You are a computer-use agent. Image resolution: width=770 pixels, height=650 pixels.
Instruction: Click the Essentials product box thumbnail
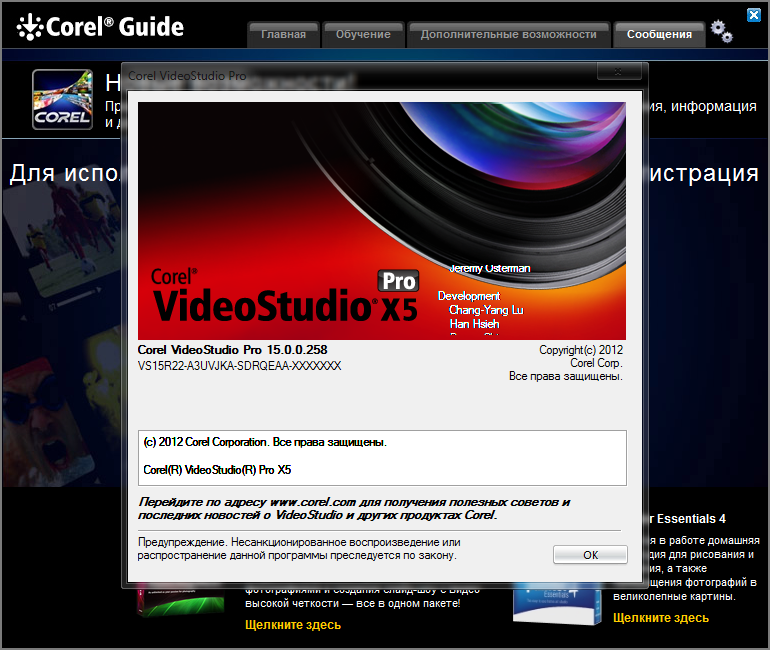pos(557,605)
